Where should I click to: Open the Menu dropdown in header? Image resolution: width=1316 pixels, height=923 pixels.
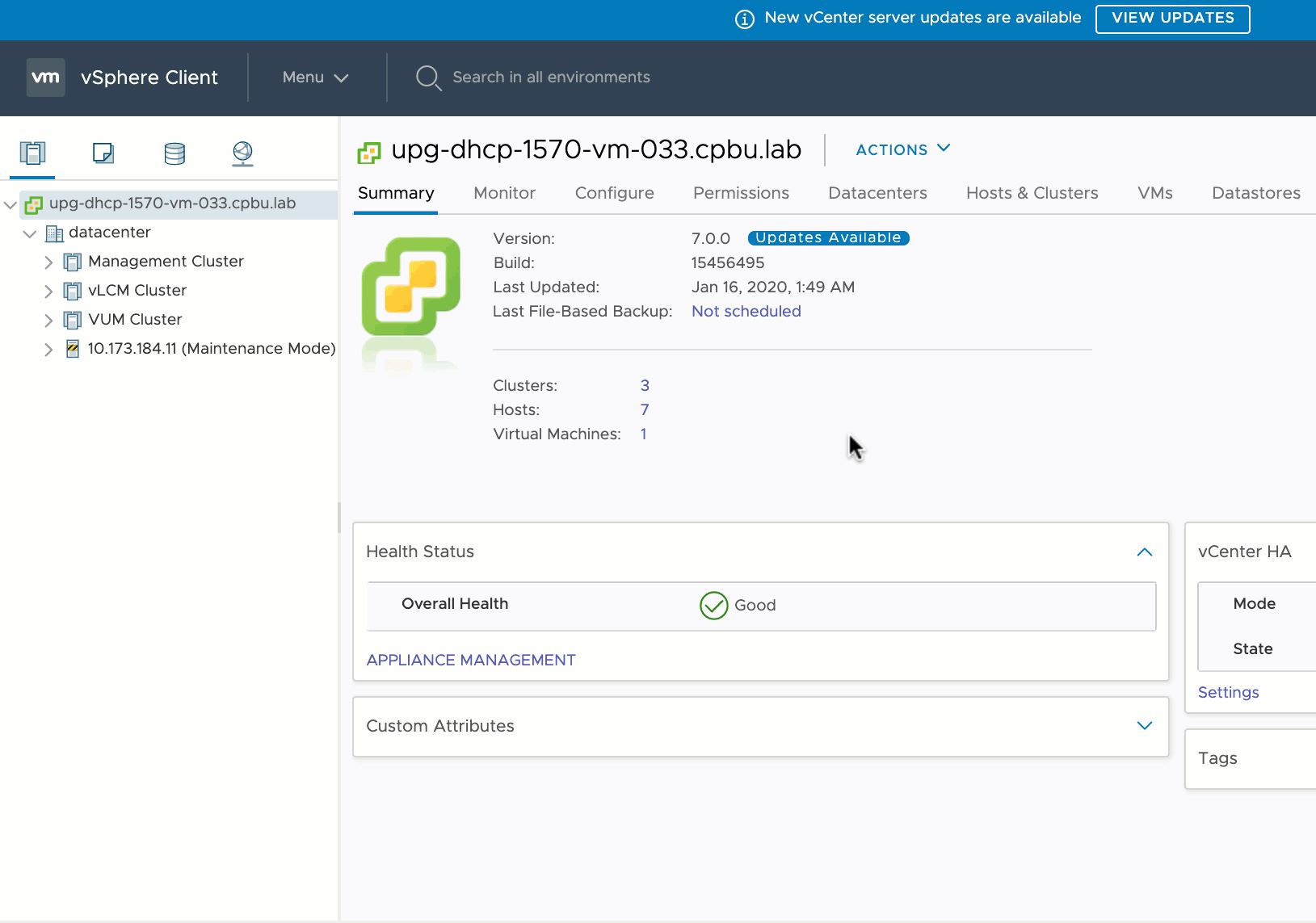(x=315, y=78)
